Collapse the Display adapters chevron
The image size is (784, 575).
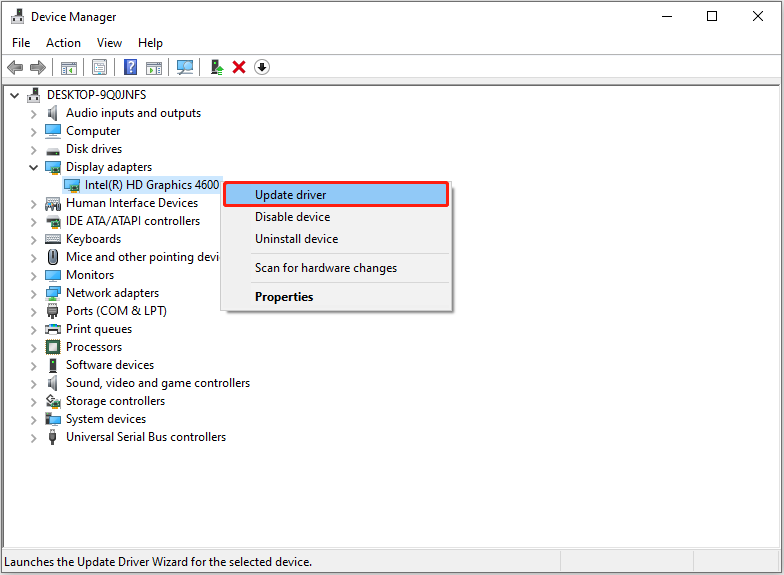coord(34,167)
